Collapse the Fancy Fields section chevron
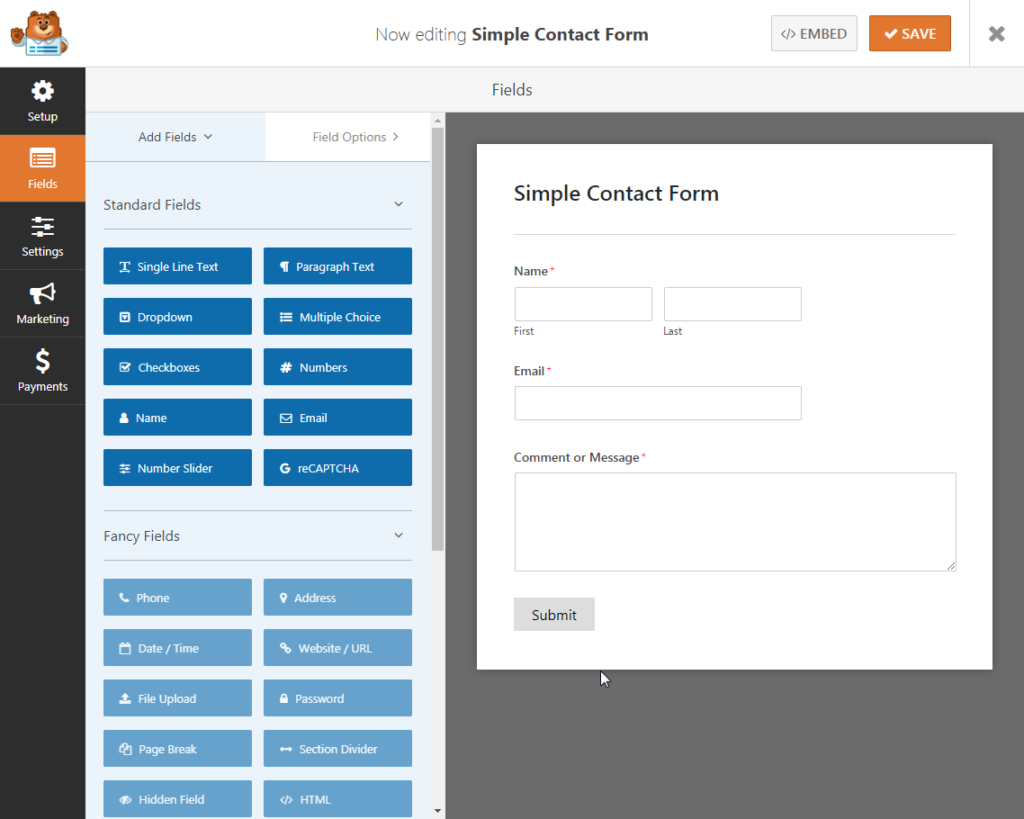 tap(398, 536)
